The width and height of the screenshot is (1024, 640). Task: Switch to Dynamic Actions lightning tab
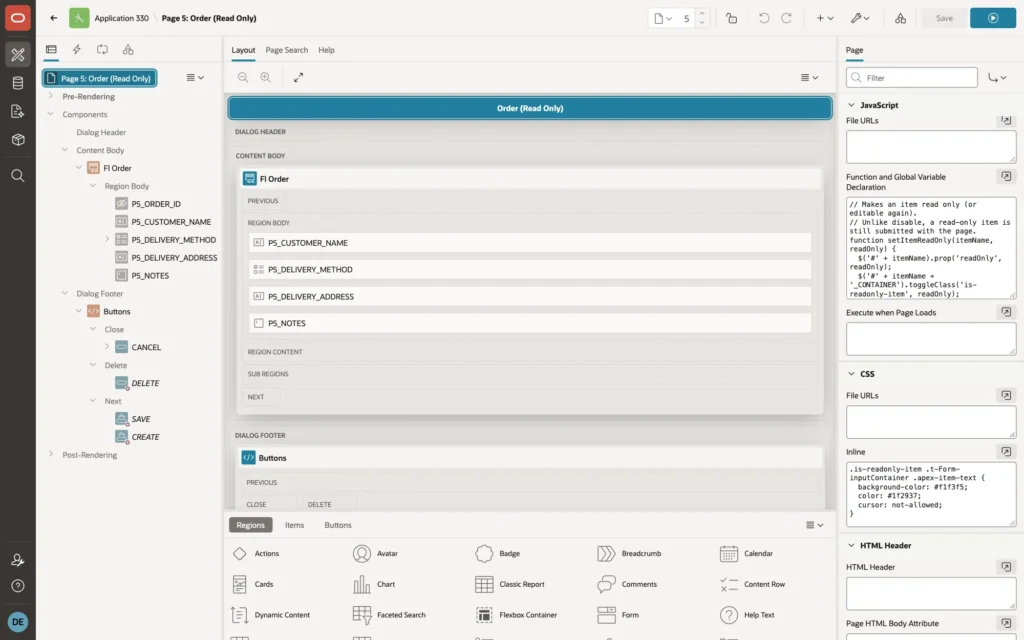pos(76,50)
